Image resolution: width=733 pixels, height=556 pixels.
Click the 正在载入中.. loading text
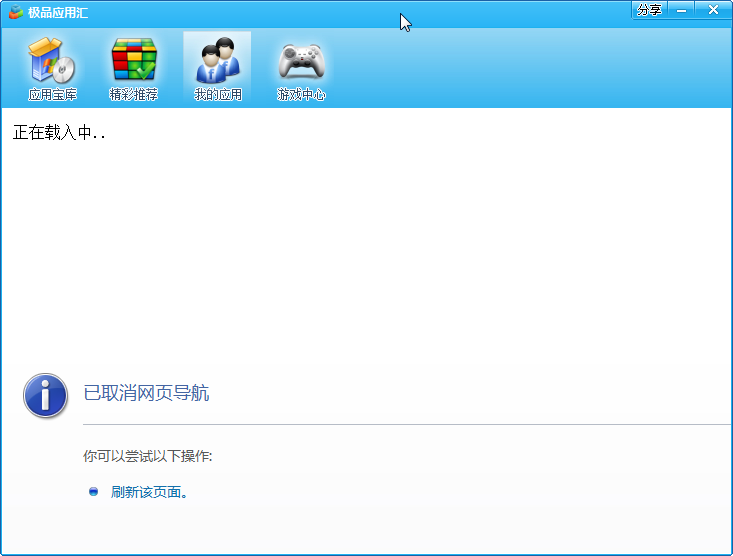pos(59,132)
